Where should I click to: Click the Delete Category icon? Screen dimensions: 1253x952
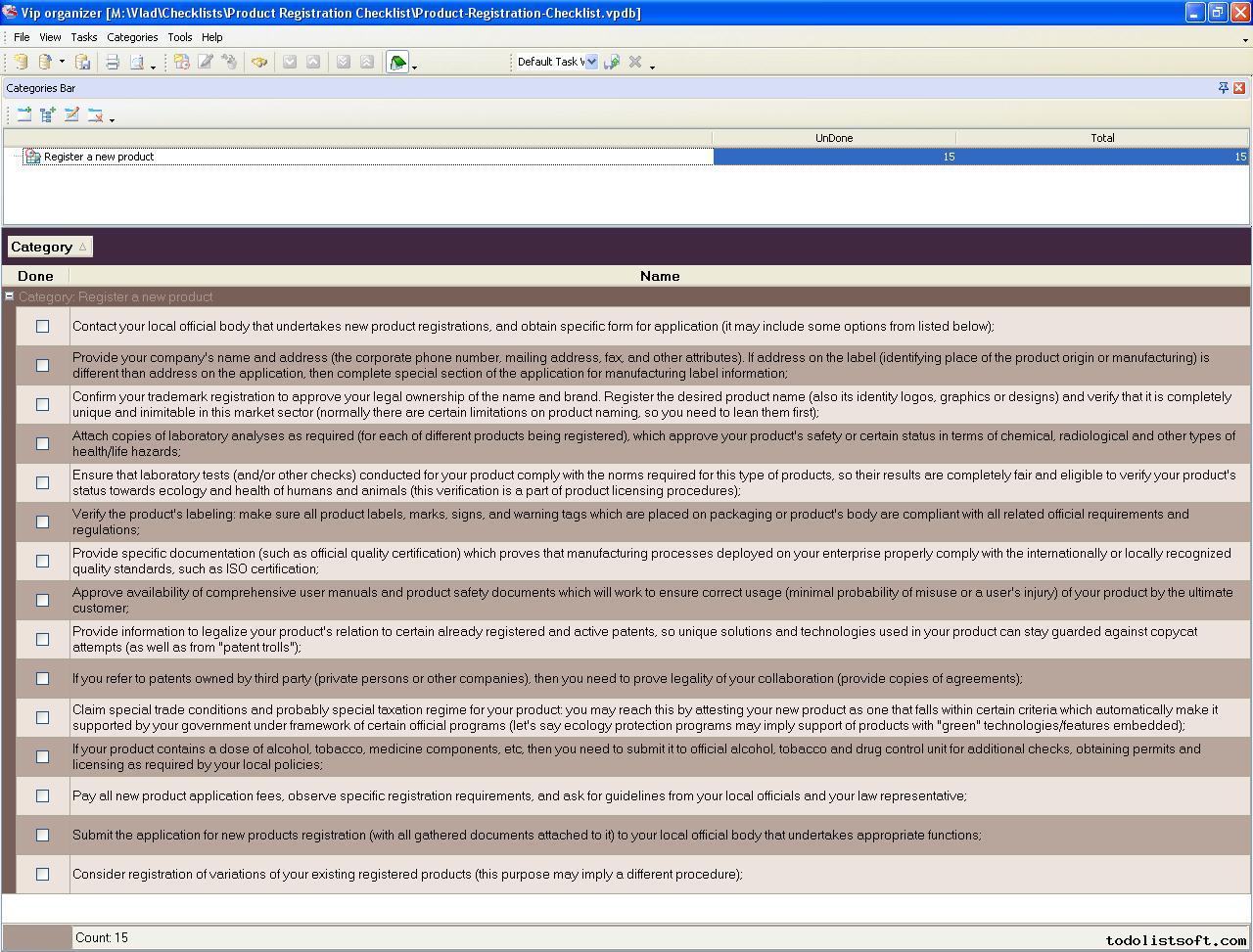click(x=95, y=115)
